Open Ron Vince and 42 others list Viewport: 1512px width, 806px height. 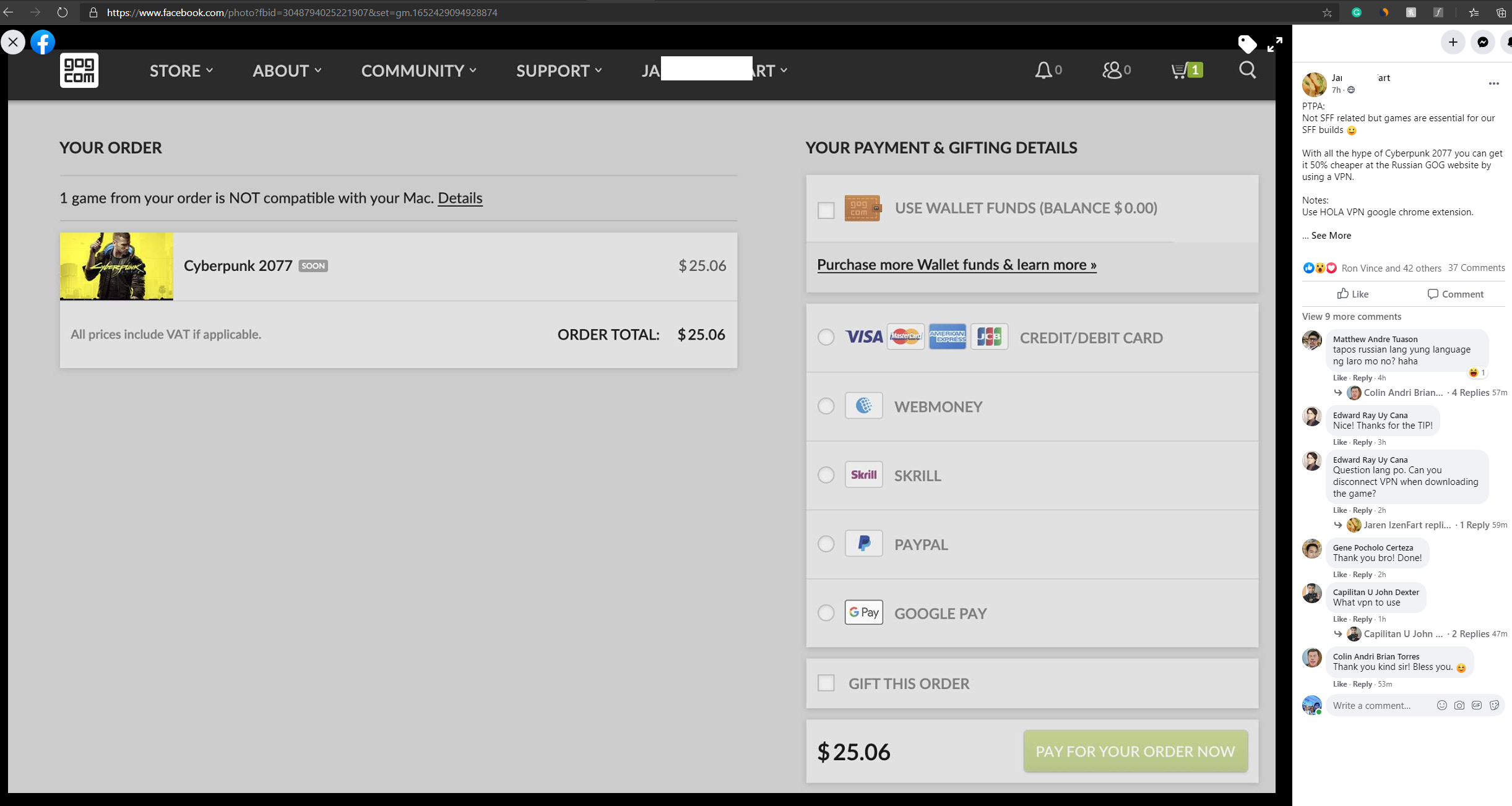point(1391,268)
